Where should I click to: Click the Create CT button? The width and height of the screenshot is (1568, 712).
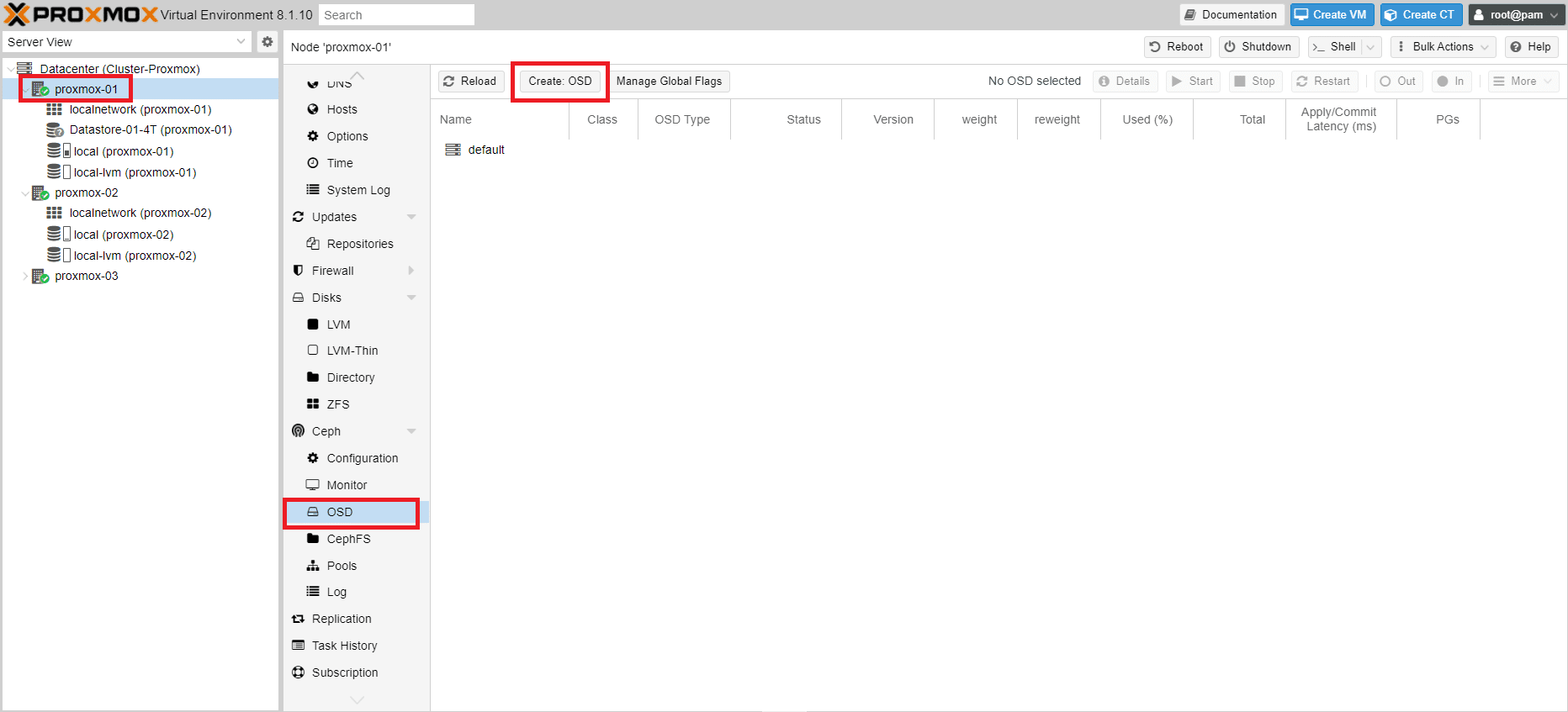(1421, 15)
